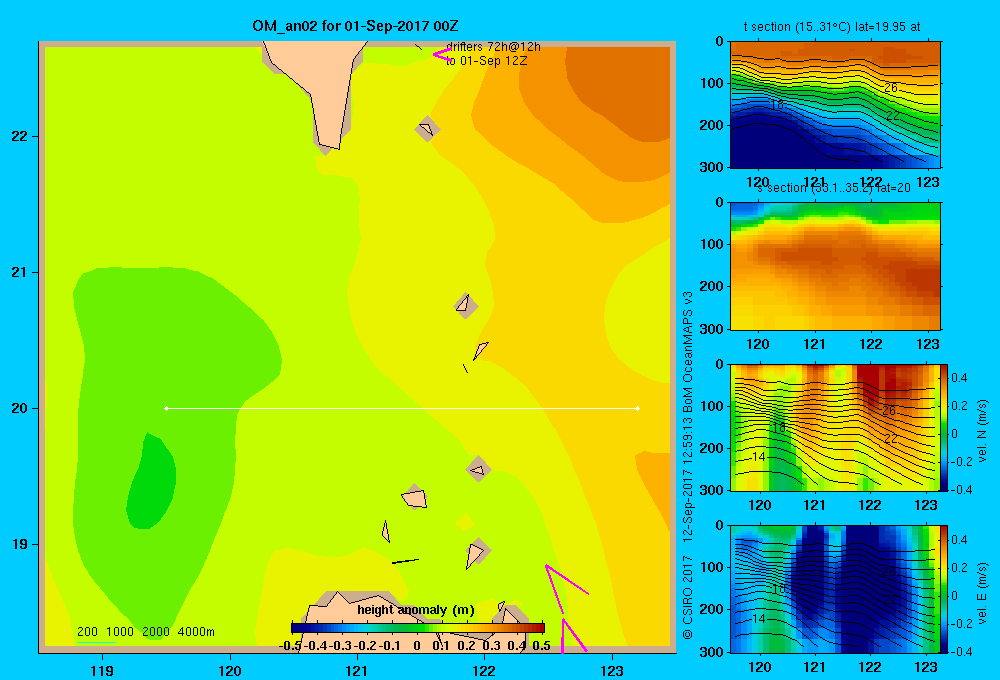Click the 0.4 tick on the vel. N colorbar

point(960,378)
